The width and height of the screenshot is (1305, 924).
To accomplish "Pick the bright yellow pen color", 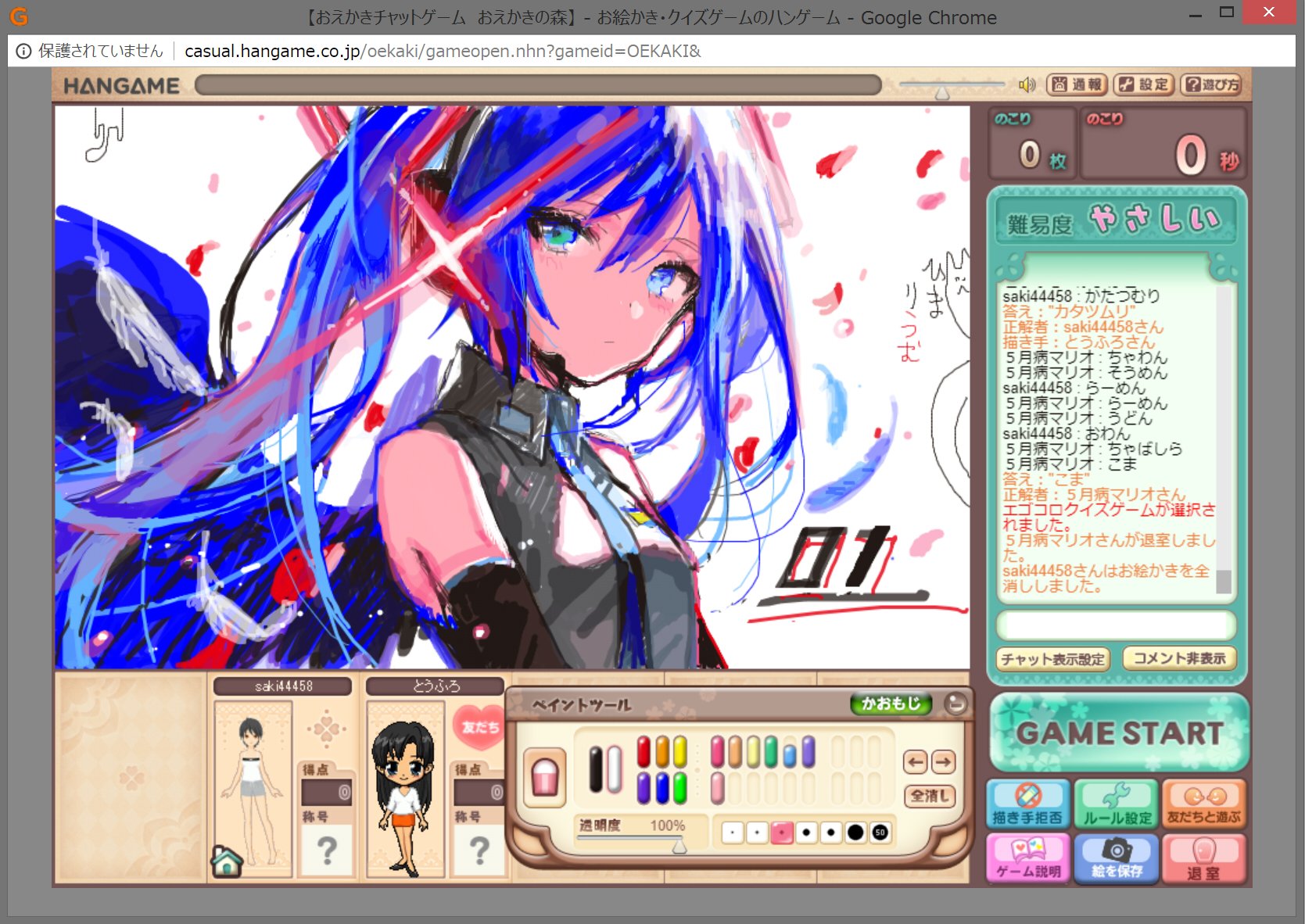I will coord(679,752).
